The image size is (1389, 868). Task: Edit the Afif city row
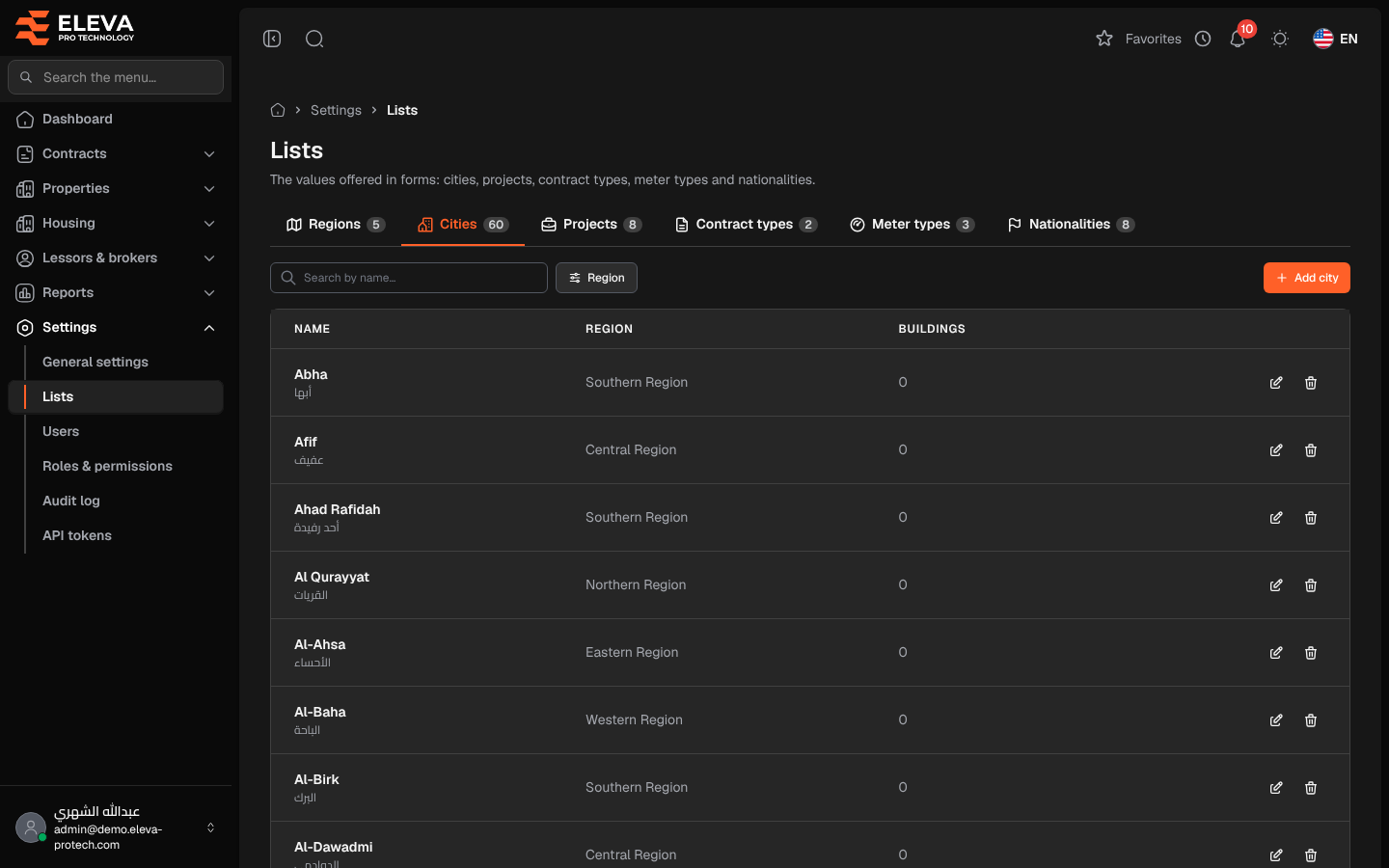tap(1276, 450)
